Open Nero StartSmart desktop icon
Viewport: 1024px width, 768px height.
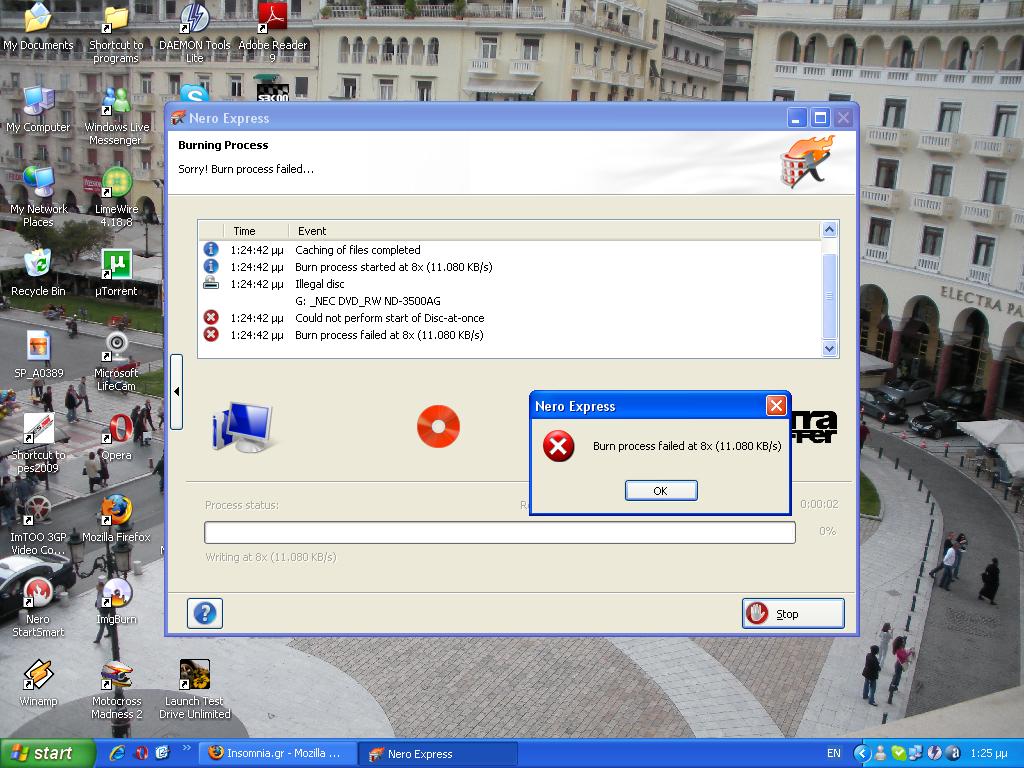38,608
